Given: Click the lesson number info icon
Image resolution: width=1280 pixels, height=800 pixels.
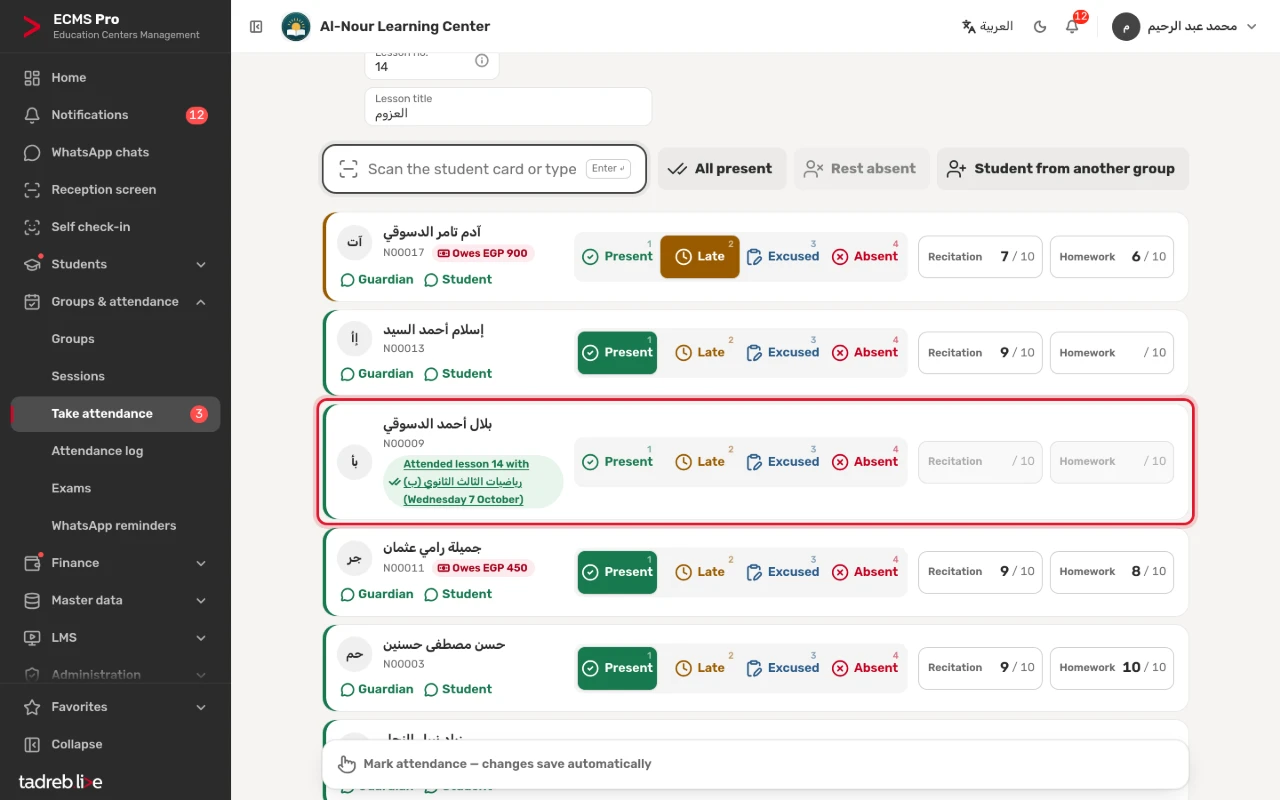Looking at the screenshot, I should tap(482, 61).
